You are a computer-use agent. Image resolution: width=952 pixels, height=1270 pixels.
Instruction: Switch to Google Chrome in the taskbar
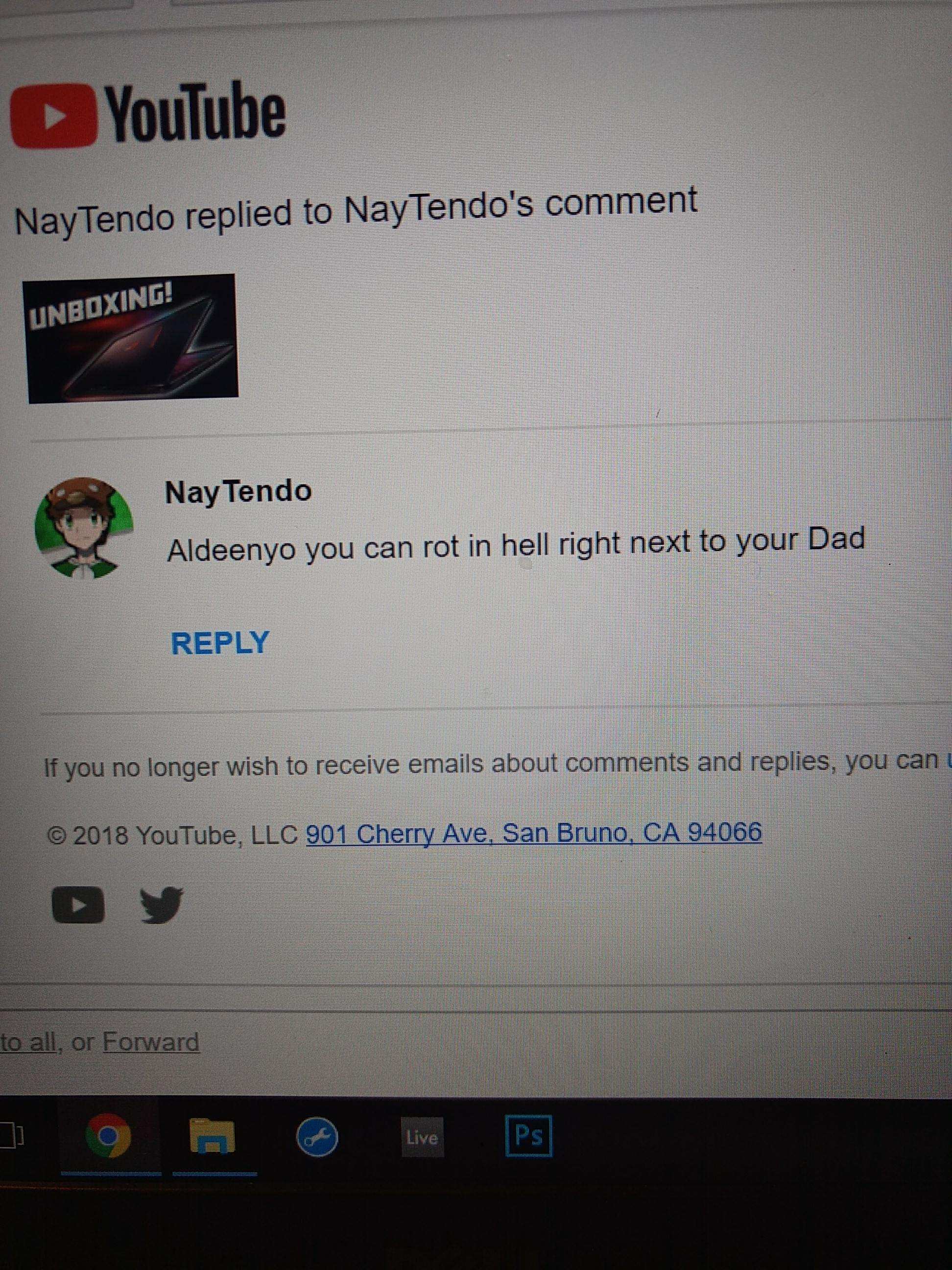[x=108, y=1136]
